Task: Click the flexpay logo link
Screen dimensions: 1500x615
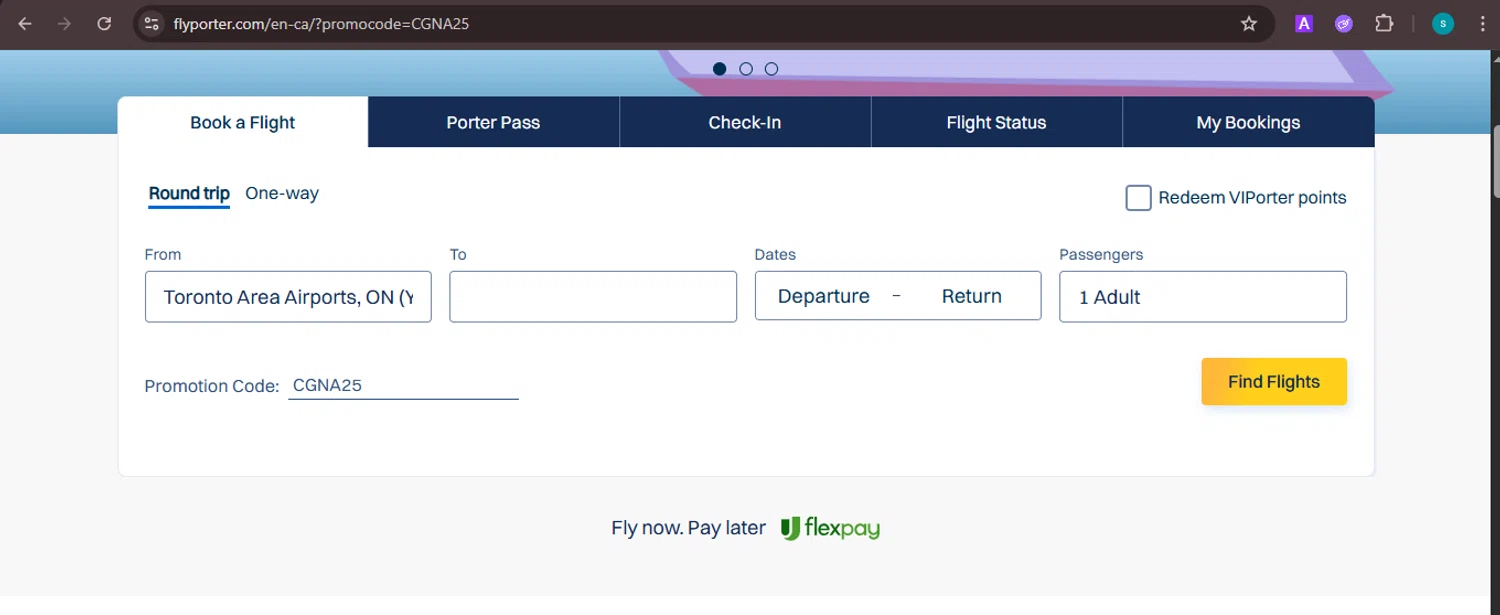Action: pyautogui.click(x=830, y=528)
